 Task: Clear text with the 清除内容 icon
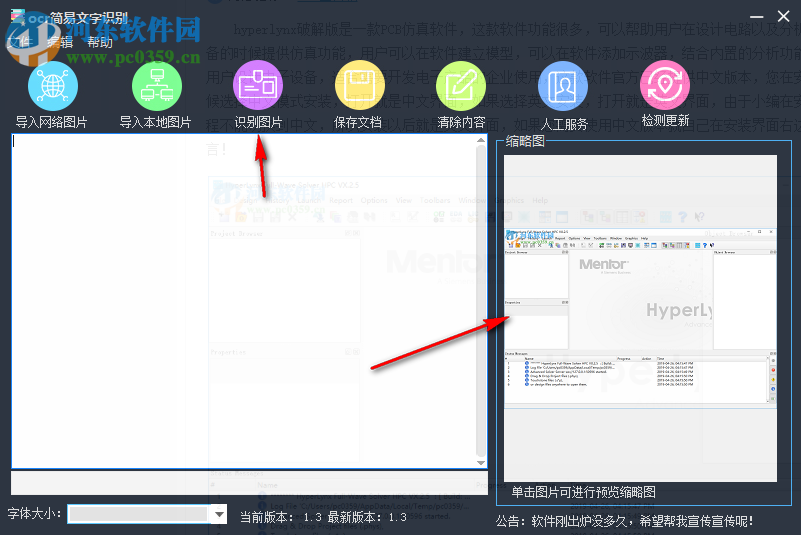[x=461, y=86]
